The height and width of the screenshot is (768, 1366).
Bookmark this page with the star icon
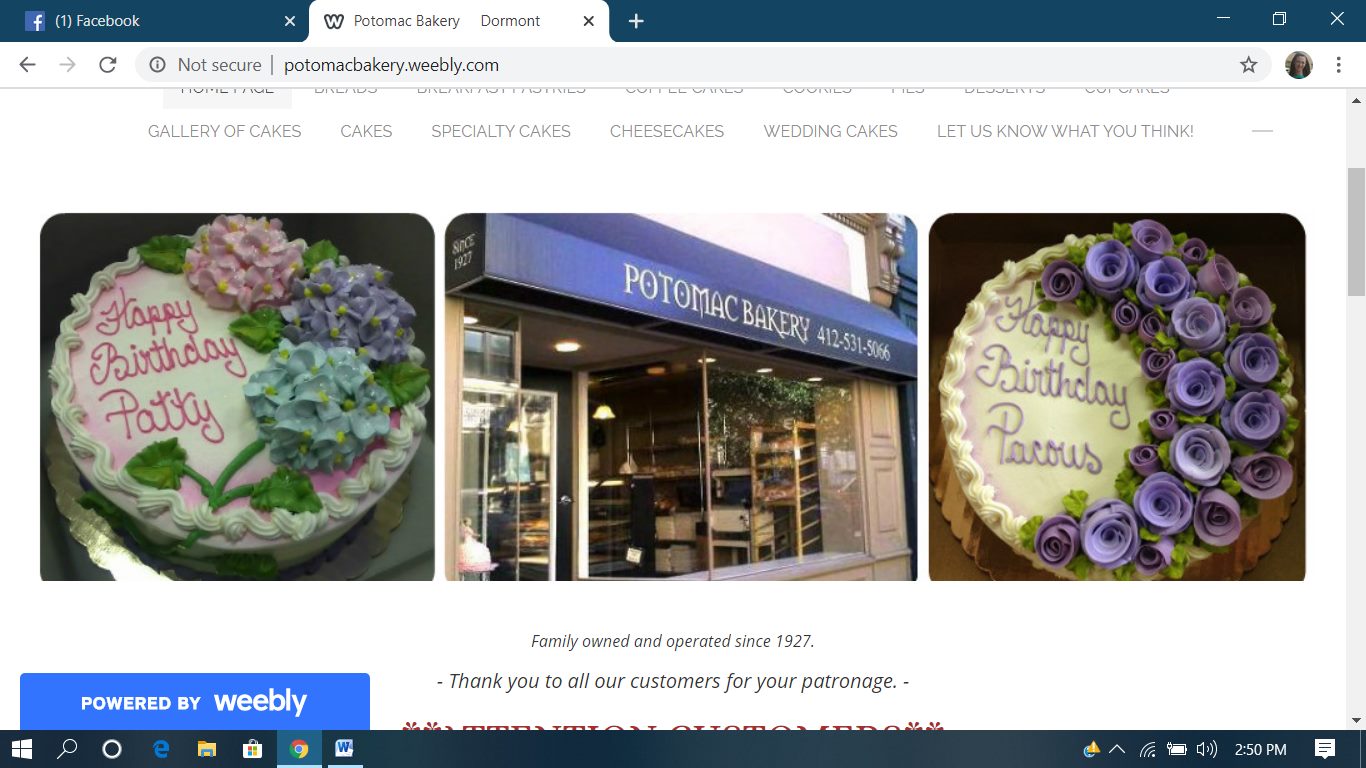coord(1248,65)
